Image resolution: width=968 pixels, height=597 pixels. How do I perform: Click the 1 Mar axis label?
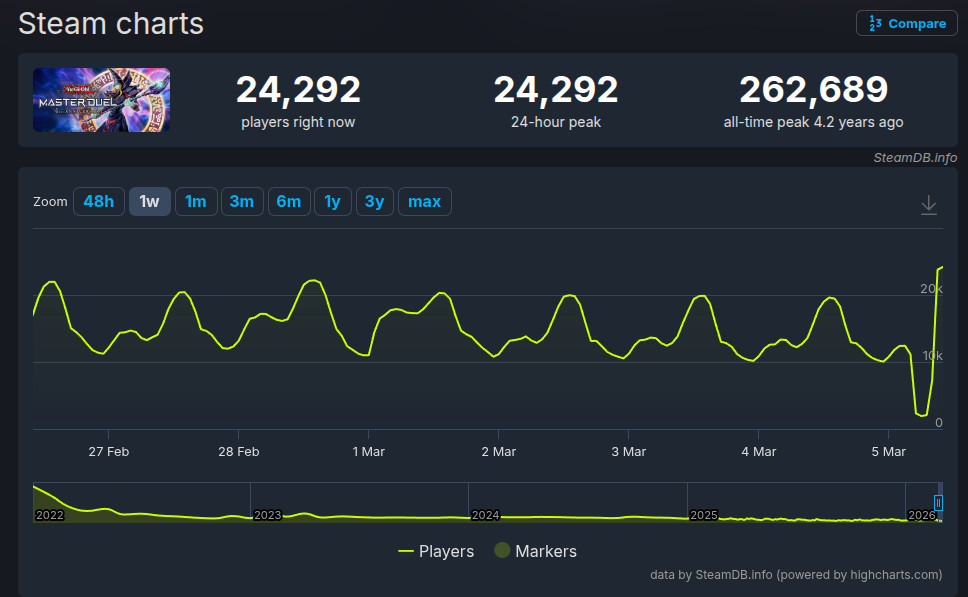pyautogui.click(x=369, y=452)
